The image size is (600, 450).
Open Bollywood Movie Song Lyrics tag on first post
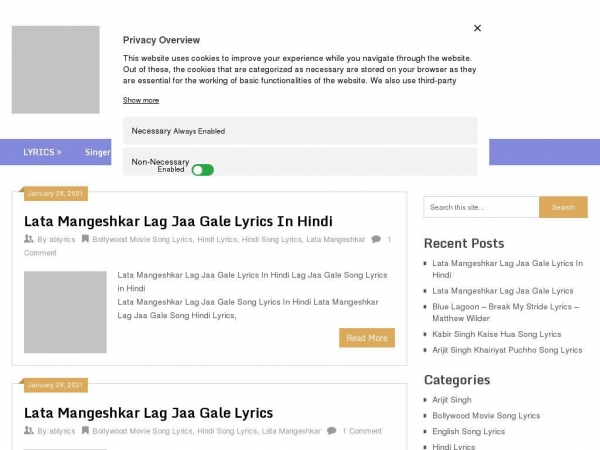(142, 240)
